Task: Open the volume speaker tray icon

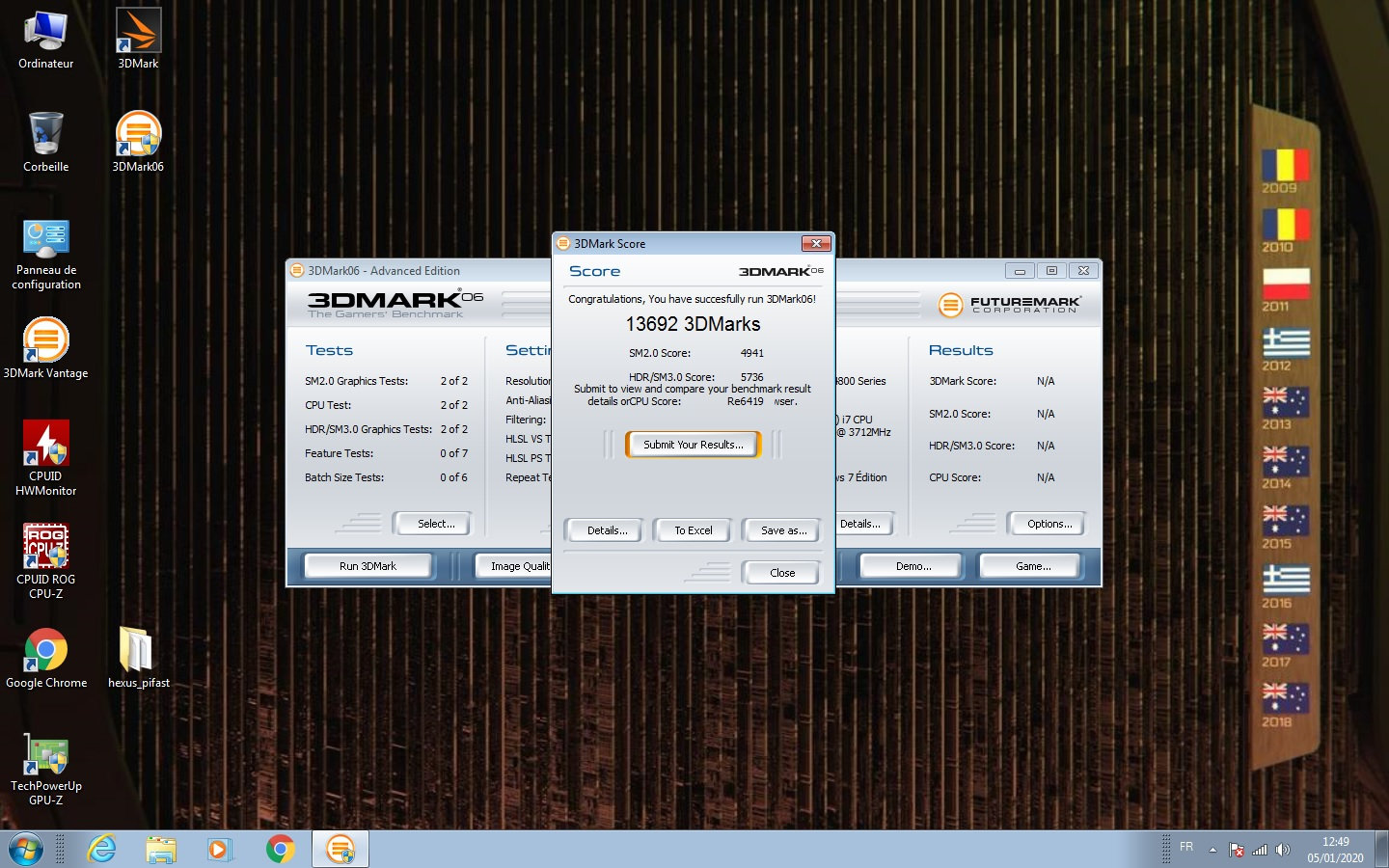Action: pyautogui.click(x=1283, y=850)
